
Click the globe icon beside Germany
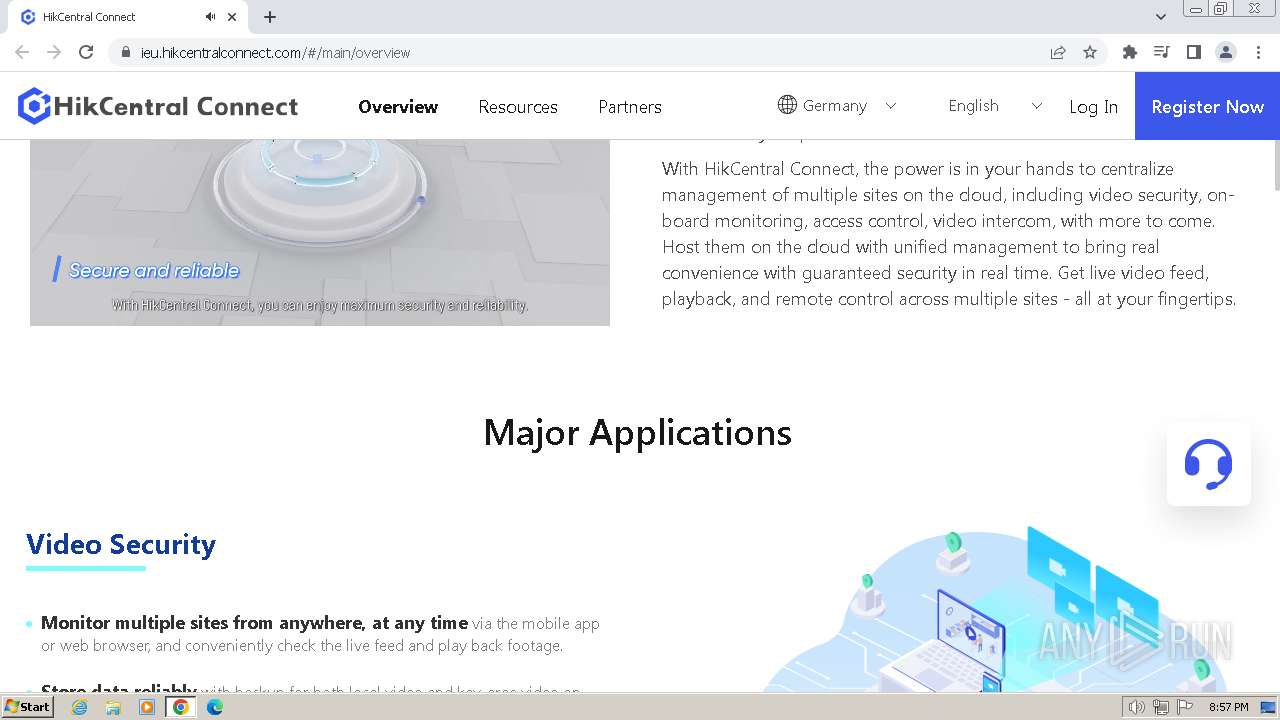(x=787, y=105)
